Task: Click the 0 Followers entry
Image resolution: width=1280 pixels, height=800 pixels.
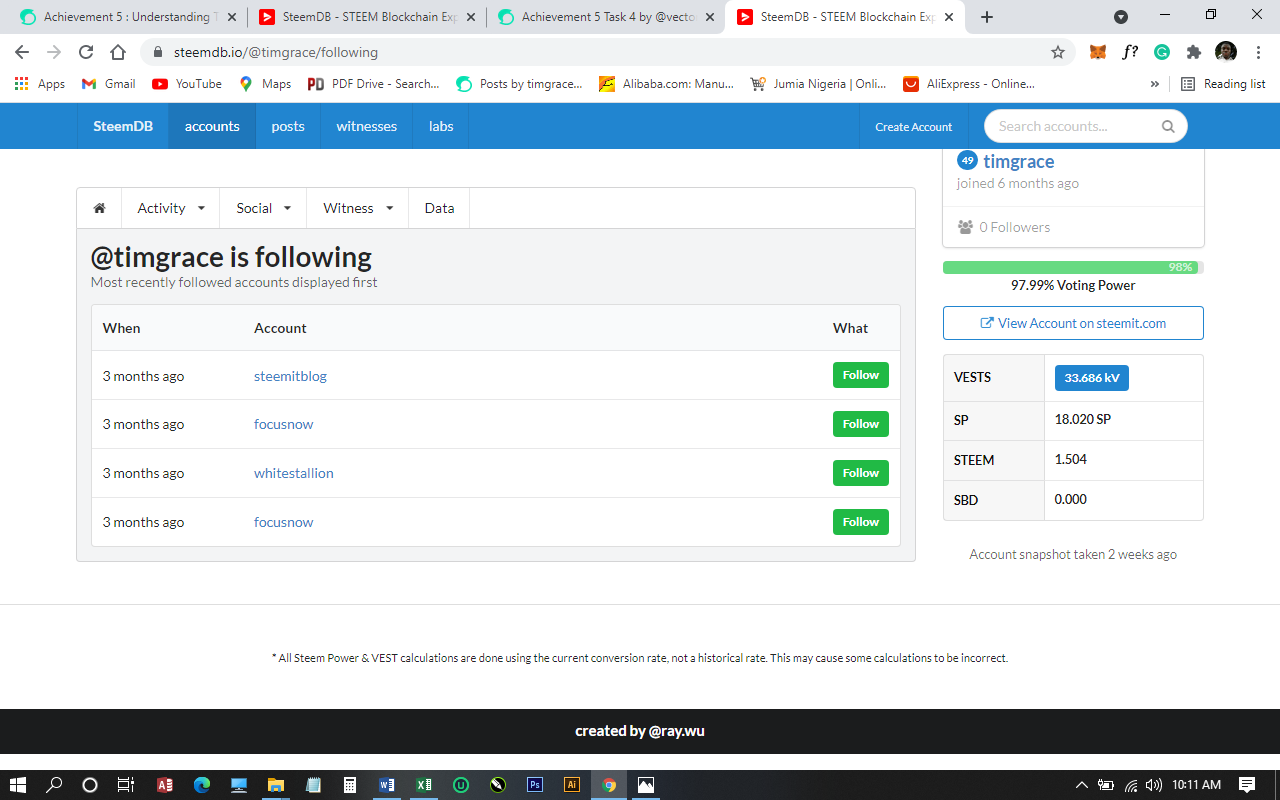Action: pyautogui.click(x=1004, y=227)
